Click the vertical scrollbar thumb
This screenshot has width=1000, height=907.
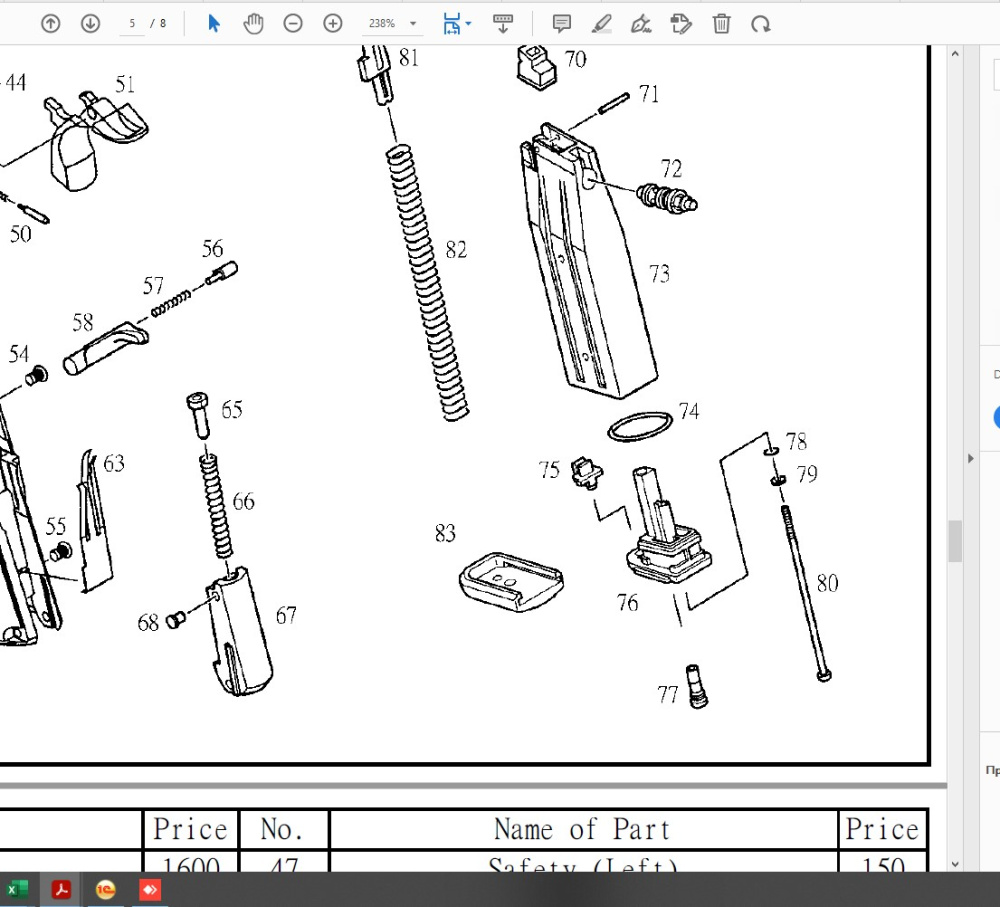point(955,542)
